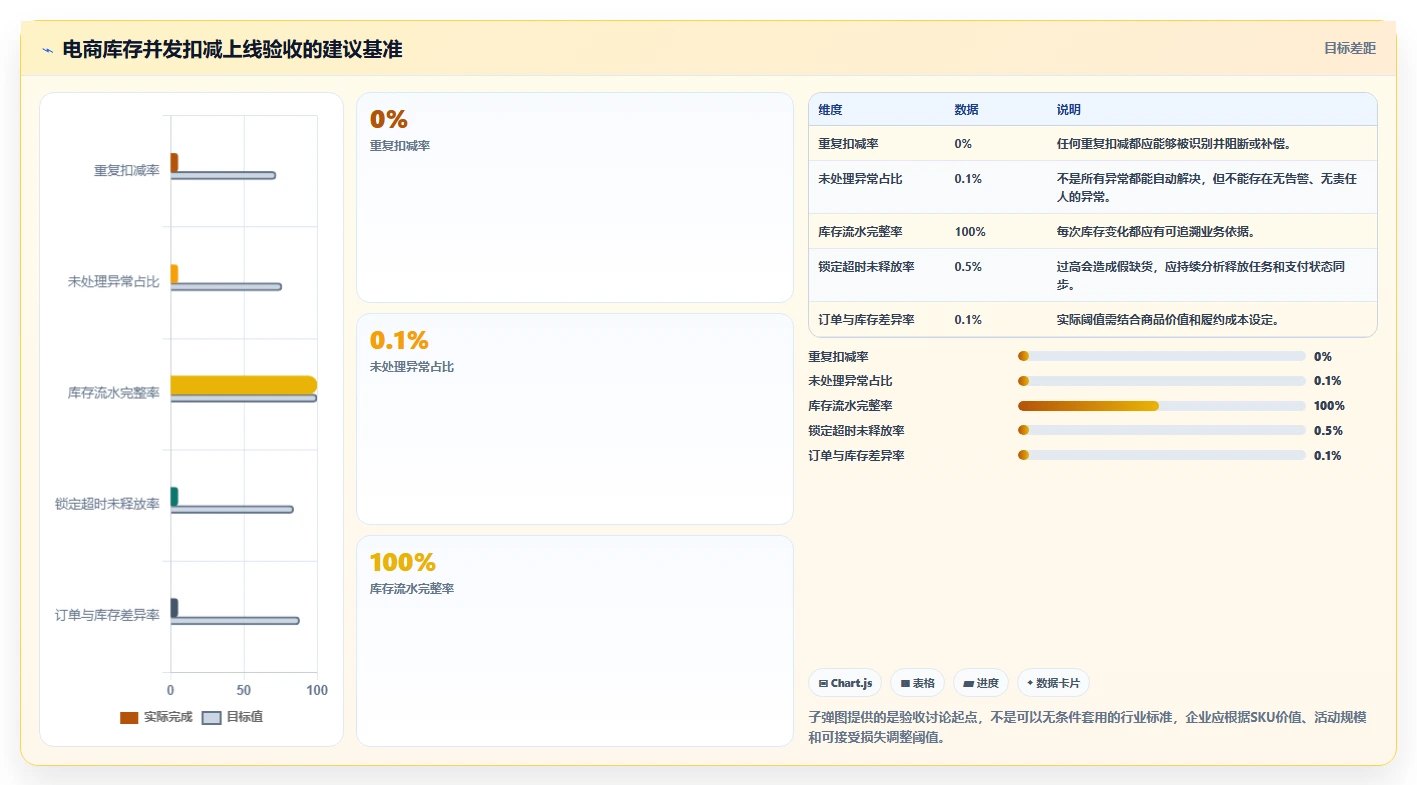Click the 重复扣减率 axis label in chart

(127, 171)
